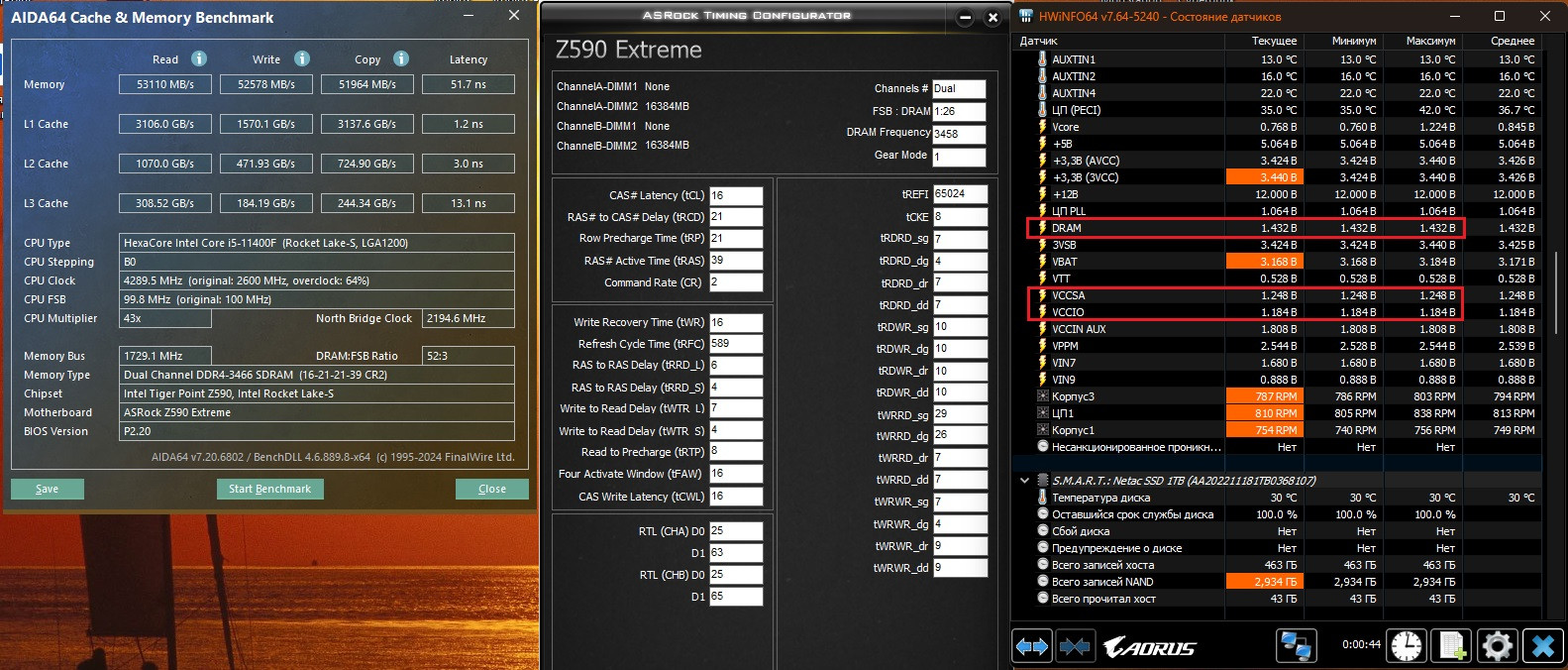Click lightning icon beside DRAM
The height and width of the screenshot is (670, 1568).
[x=1042, y=228]
